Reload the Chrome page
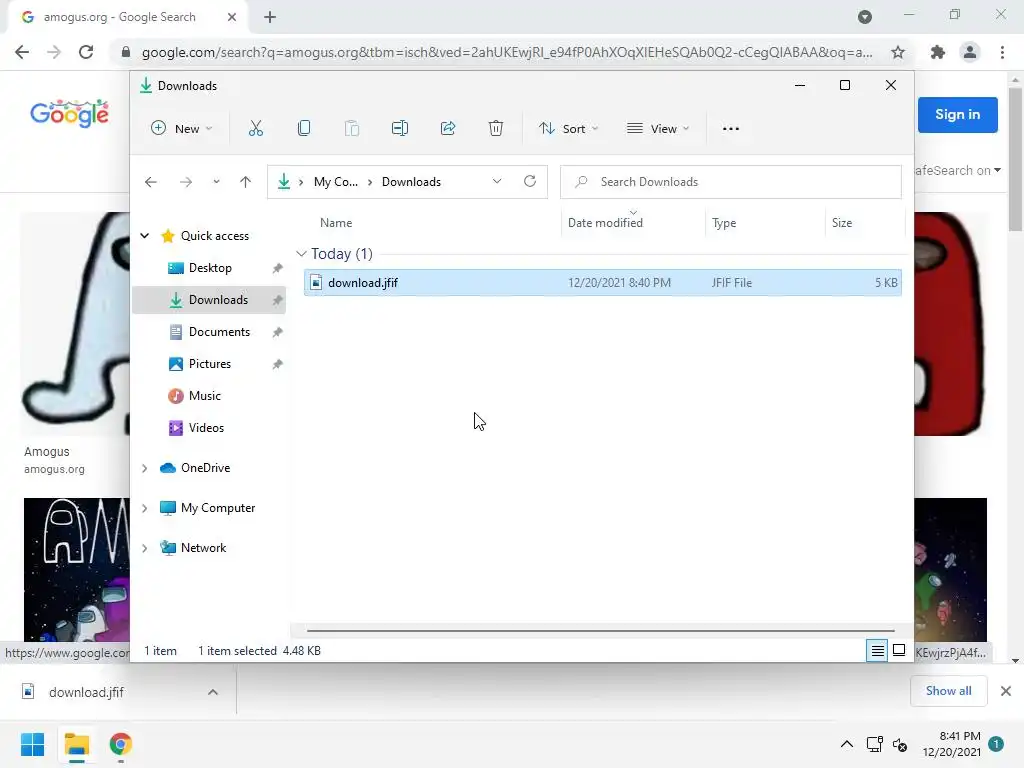This screenshot has height=768, width=1024. [x=86, y=52]
